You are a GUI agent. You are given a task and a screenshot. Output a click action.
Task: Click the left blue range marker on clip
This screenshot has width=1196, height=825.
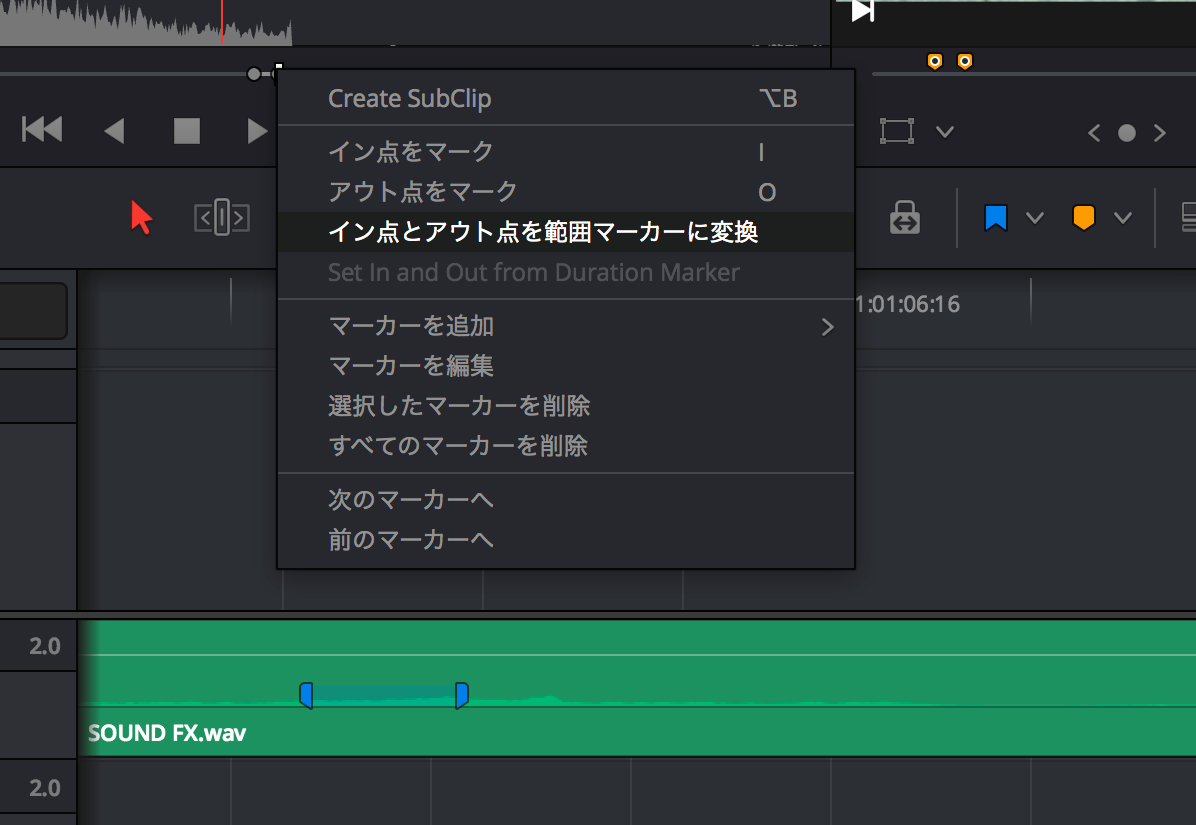(x=306, y=696)
